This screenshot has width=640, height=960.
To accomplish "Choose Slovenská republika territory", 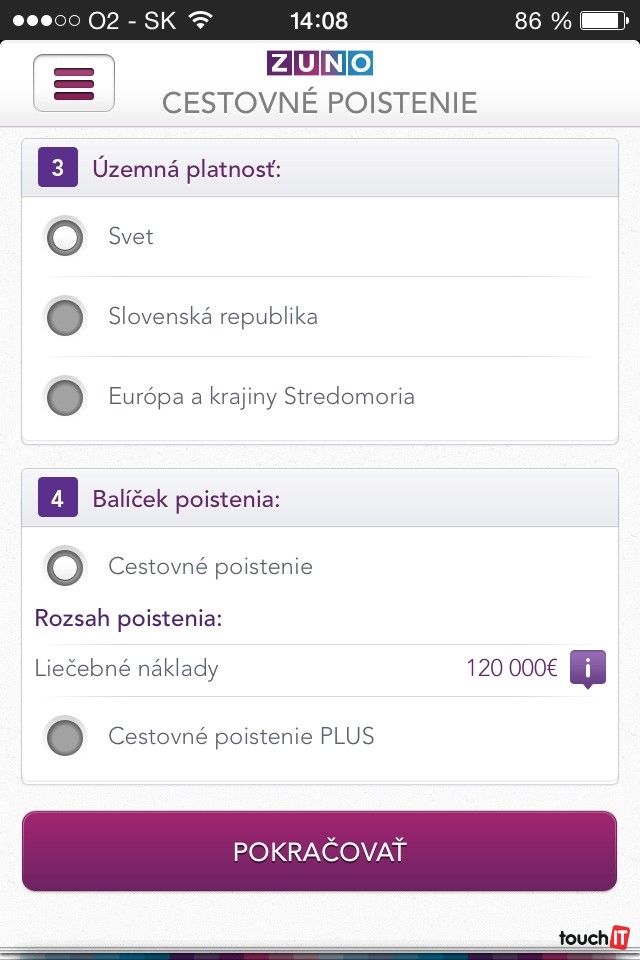I will [x=66, y=317].
